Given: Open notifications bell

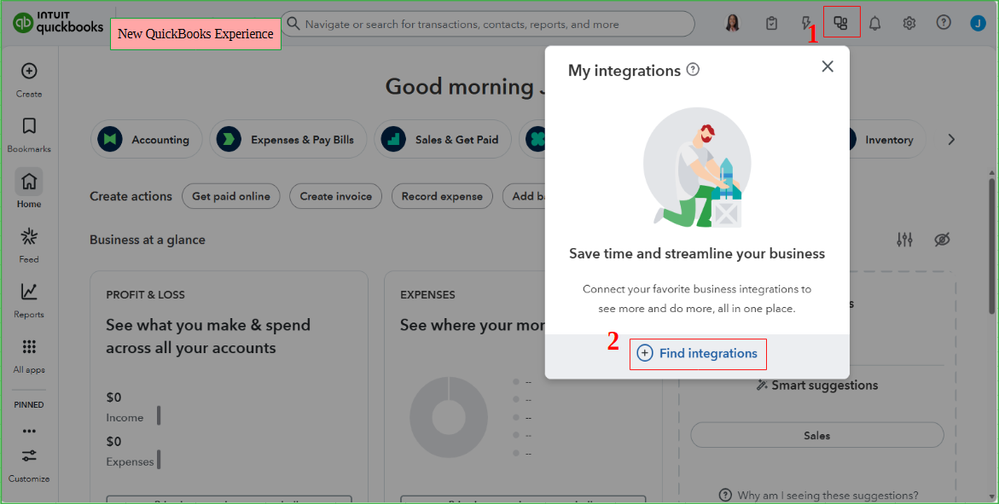Looking at the screenshot, I should (875, 24).
